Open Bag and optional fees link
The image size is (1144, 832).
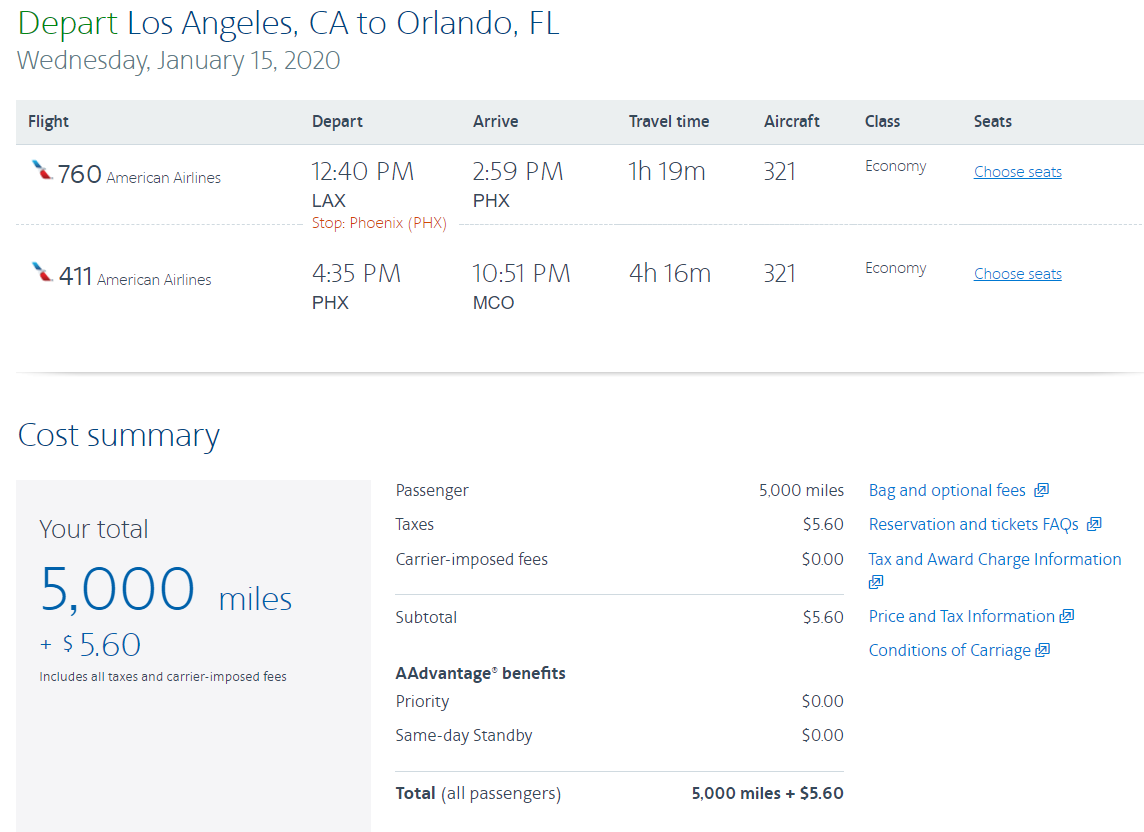pos(947,490)
